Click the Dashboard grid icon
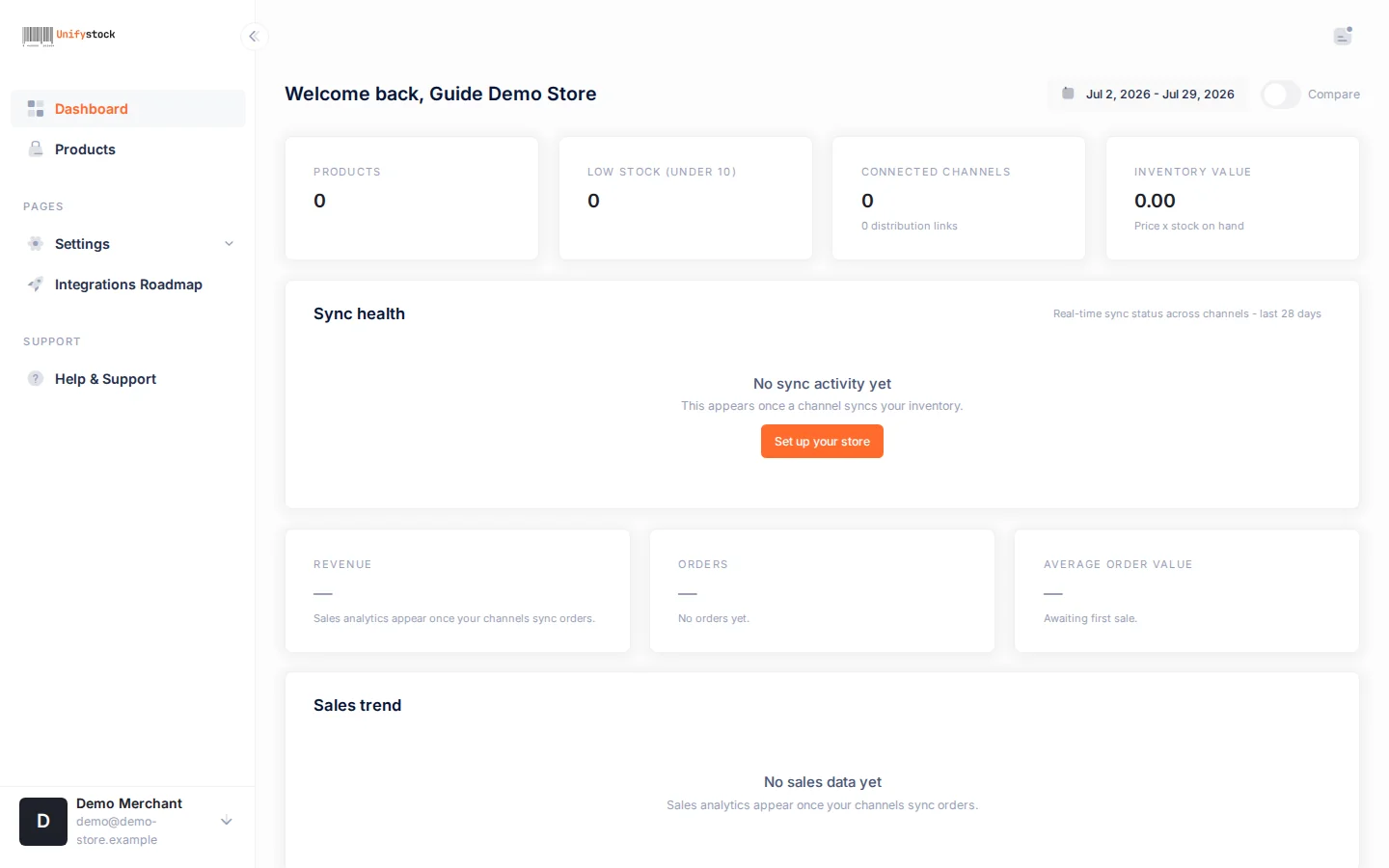Screen dimensions: 1389x868 tap(36, 109)
